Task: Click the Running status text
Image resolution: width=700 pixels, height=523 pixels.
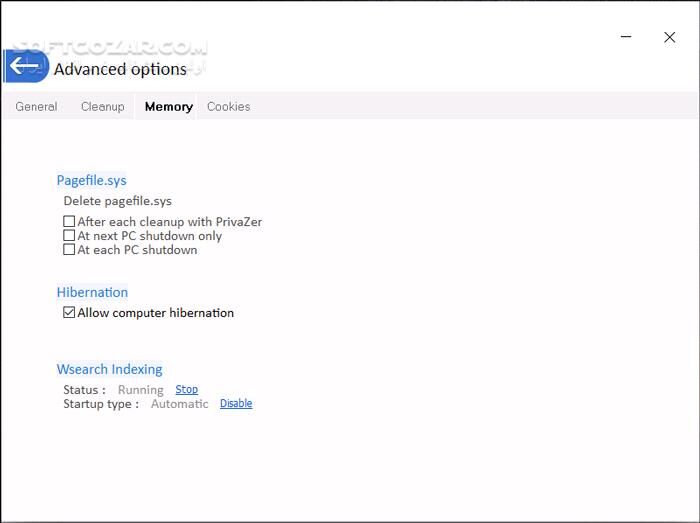Action: click(x=140, y=390)
